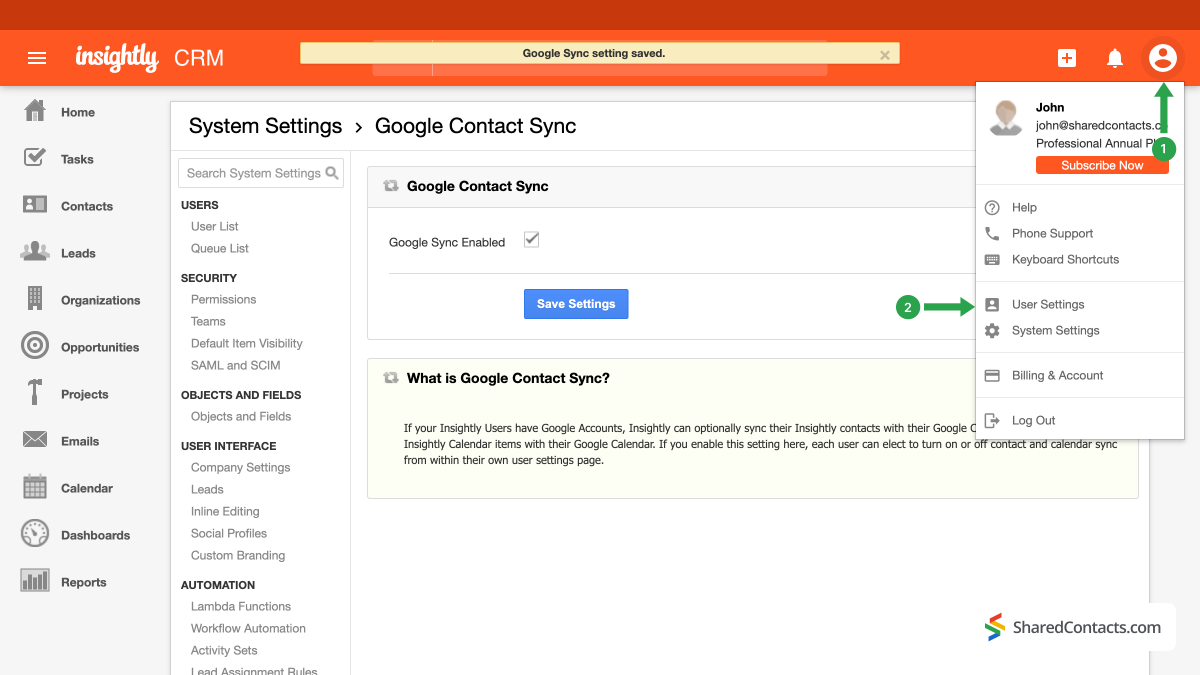Open Billing & Account from user menu
1200x675 pixels.
[x=1057, y=375]
